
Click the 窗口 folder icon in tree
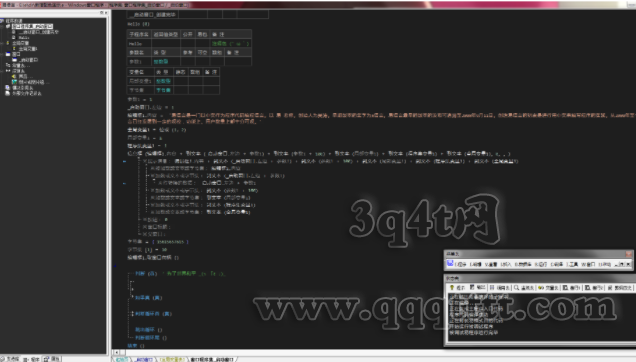(8, 54)
